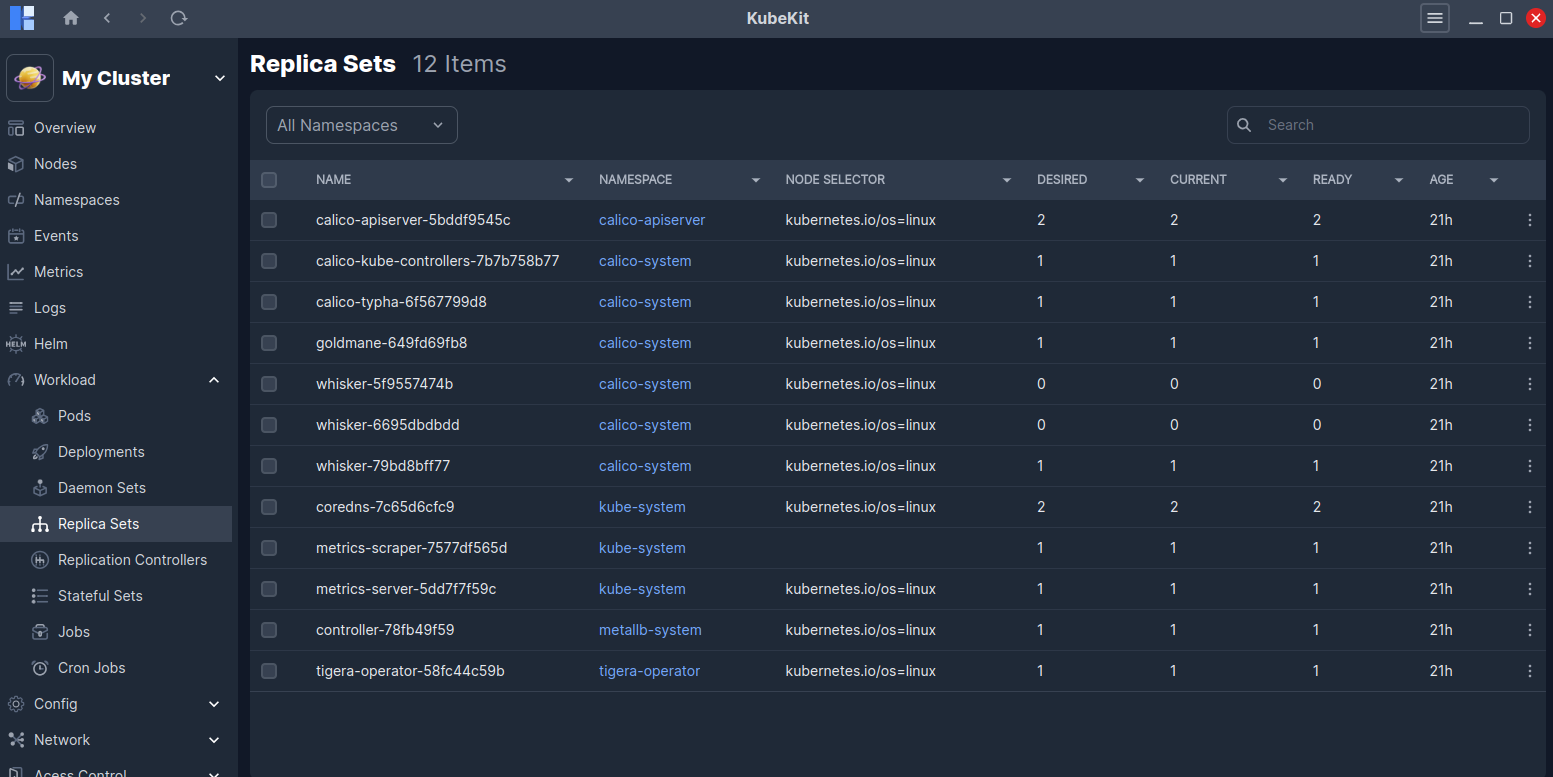Viewport: 1553px width, 777px height.
Task: Collapse the Workload section
Action: (214, 380)
